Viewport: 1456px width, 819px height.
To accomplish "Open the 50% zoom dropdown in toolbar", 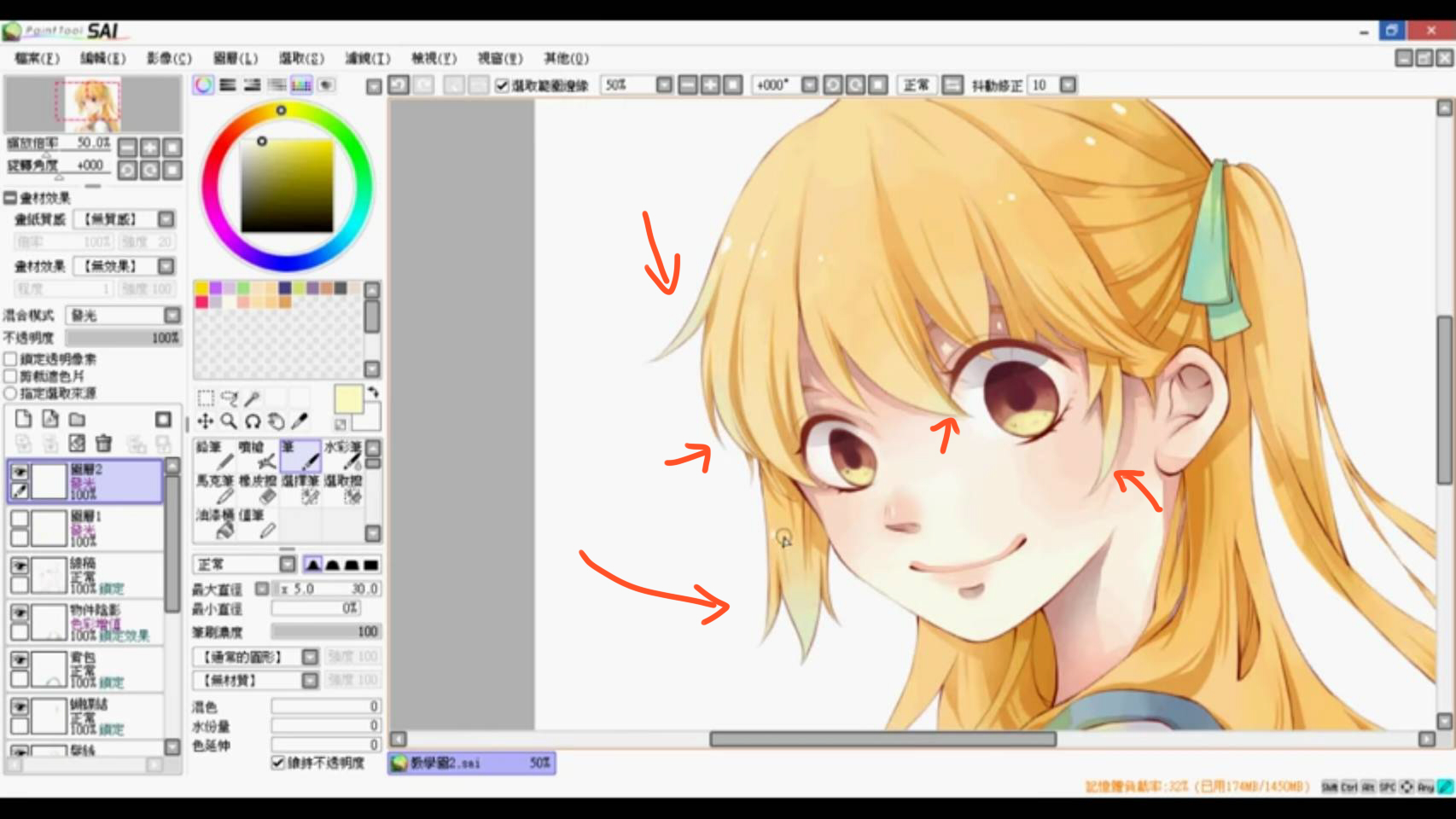I will [x=664, y=85].
